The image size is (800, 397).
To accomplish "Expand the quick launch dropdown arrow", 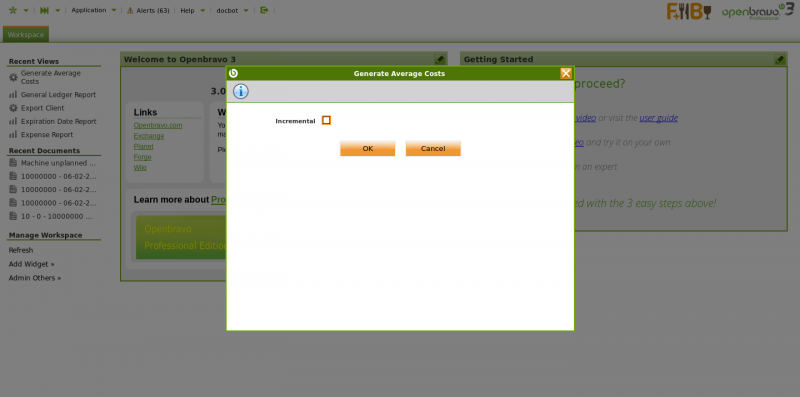I will [x=58, y=10].
